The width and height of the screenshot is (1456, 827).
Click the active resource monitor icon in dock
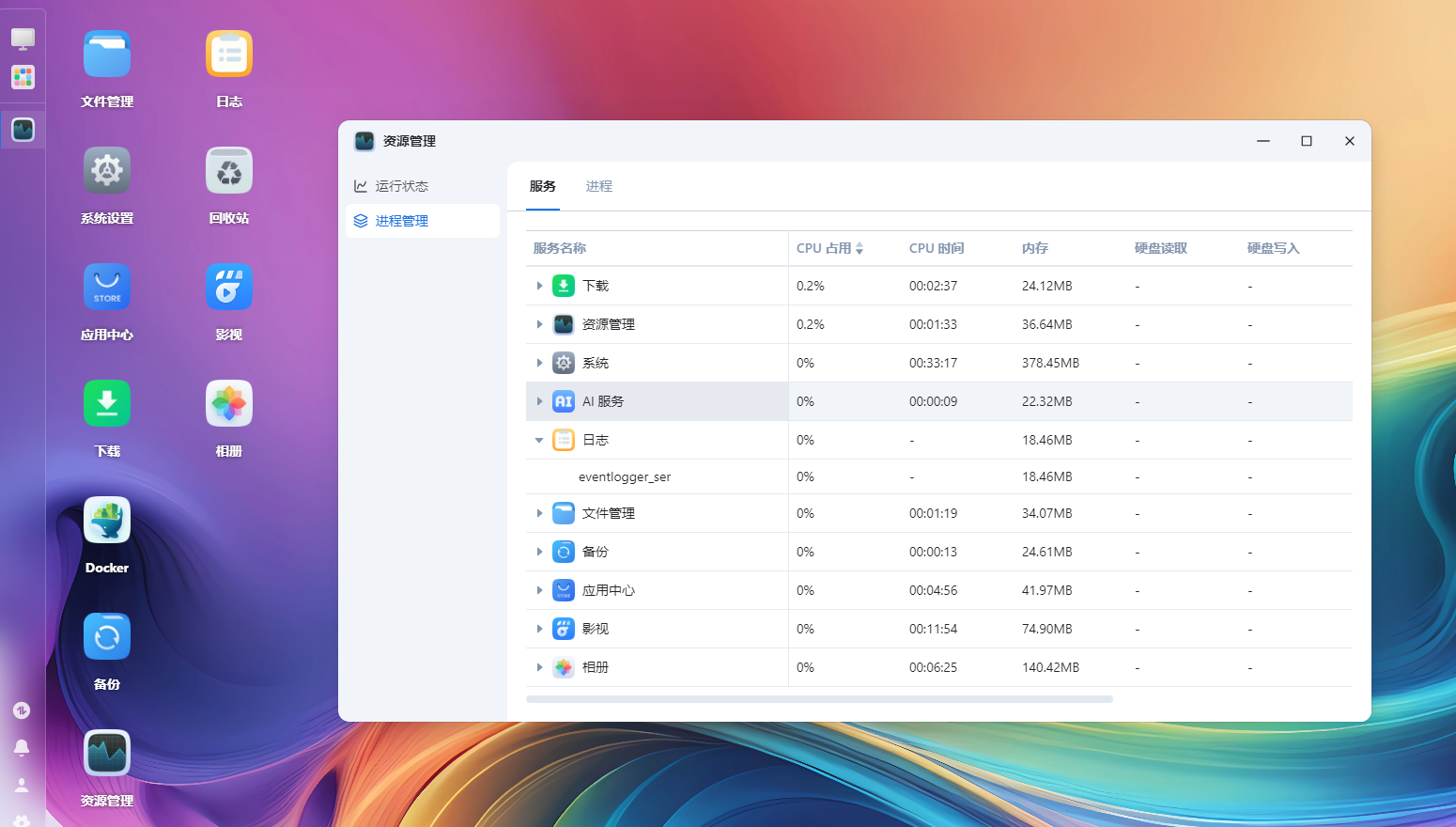coord(23,130)
